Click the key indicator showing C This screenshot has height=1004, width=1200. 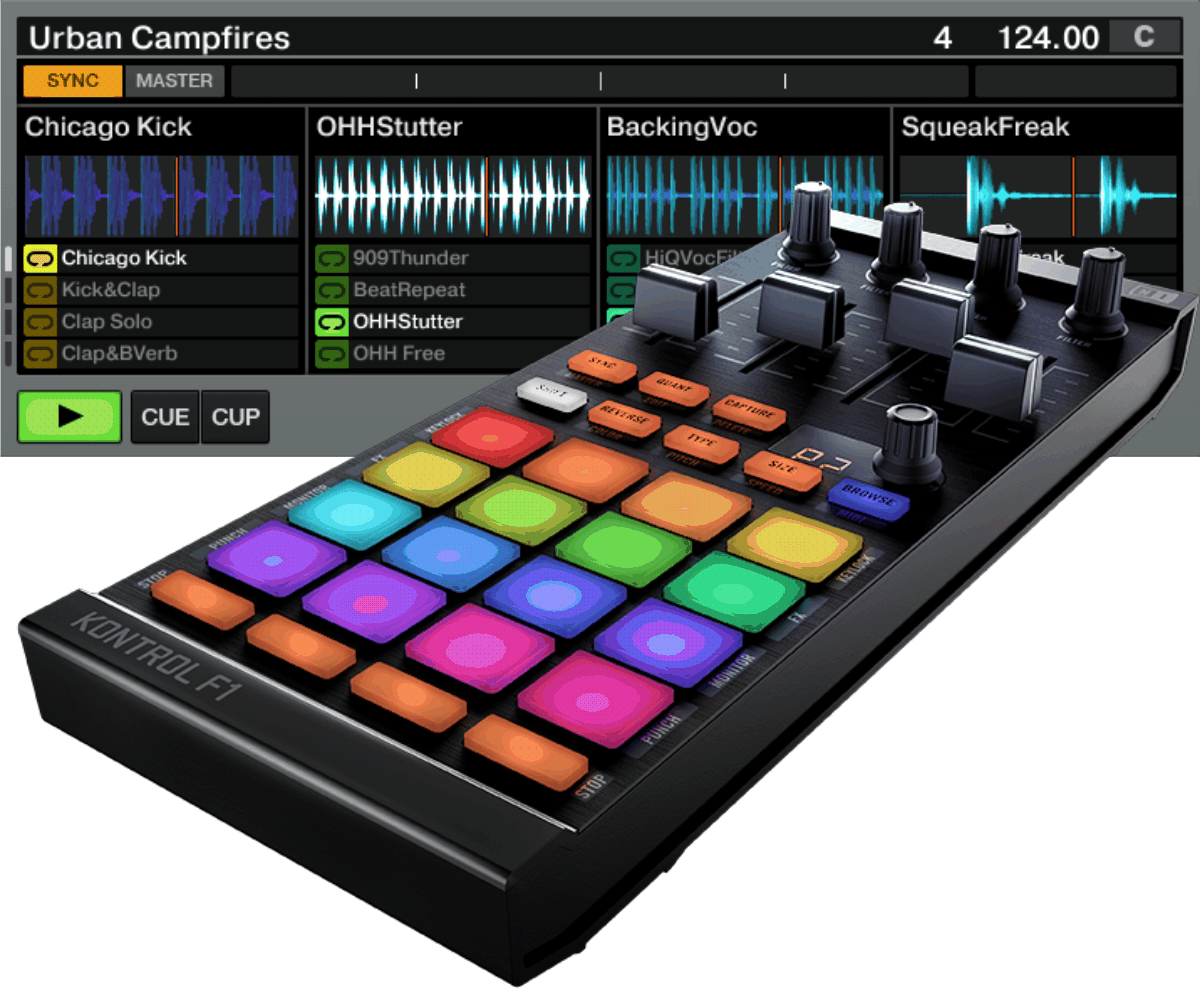(x=1143, y=37)
